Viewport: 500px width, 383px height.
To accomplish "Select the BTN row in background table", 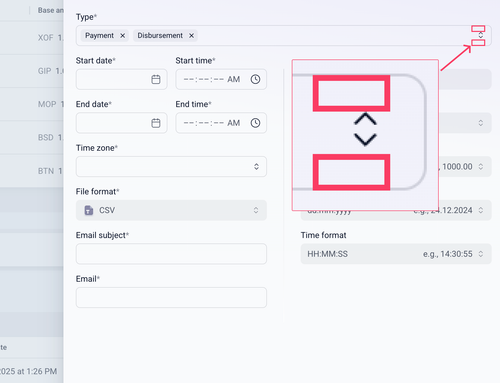I will pos(32,171).
